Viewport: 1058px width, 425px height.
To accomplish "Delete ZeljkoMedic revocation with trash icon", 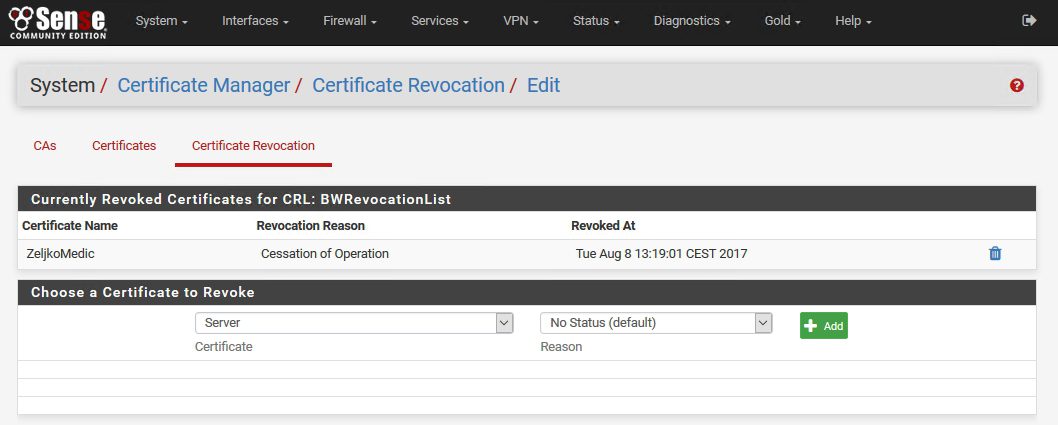I will (x=995, y=254).
